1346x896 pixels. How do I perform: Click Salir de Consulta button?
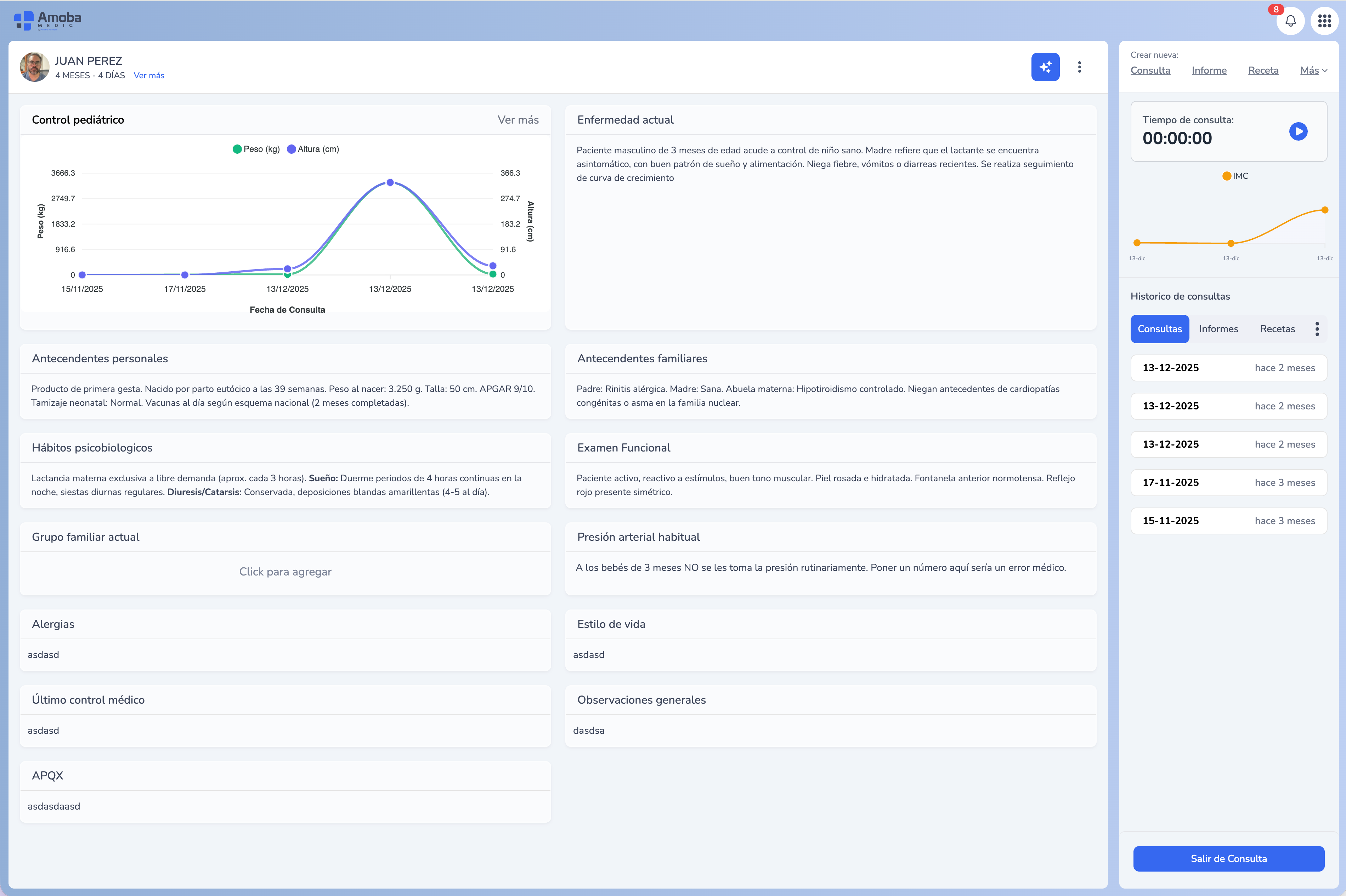point(1228,858)
